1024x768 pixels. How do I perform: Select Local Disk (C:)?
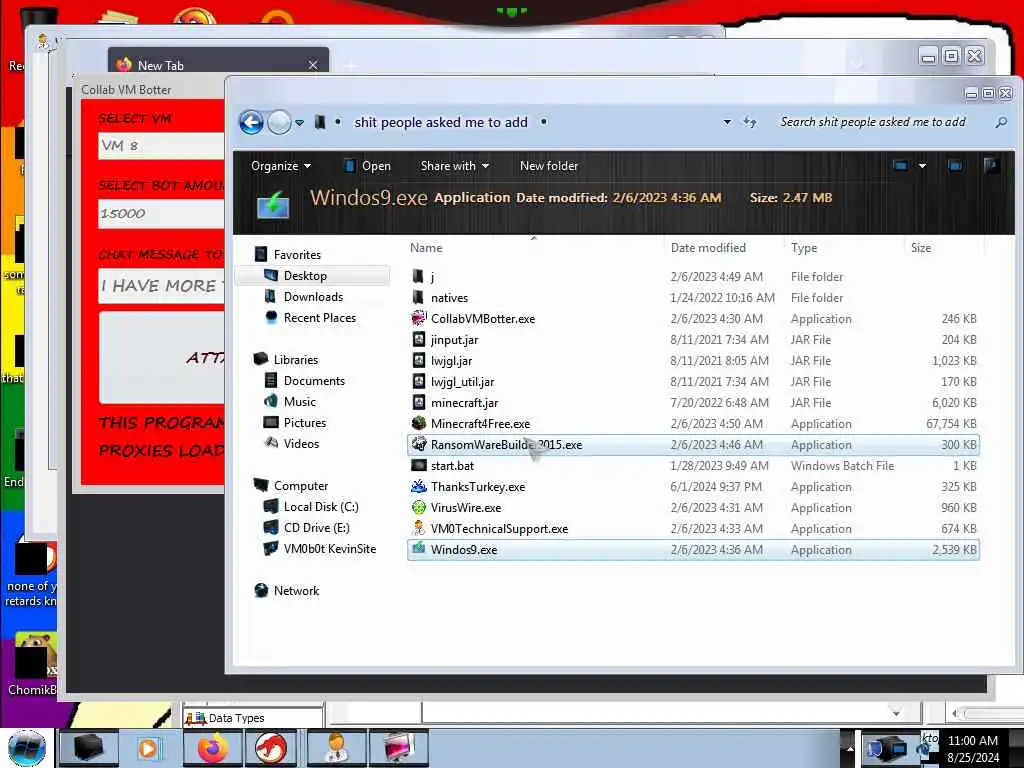pos(321,506)
